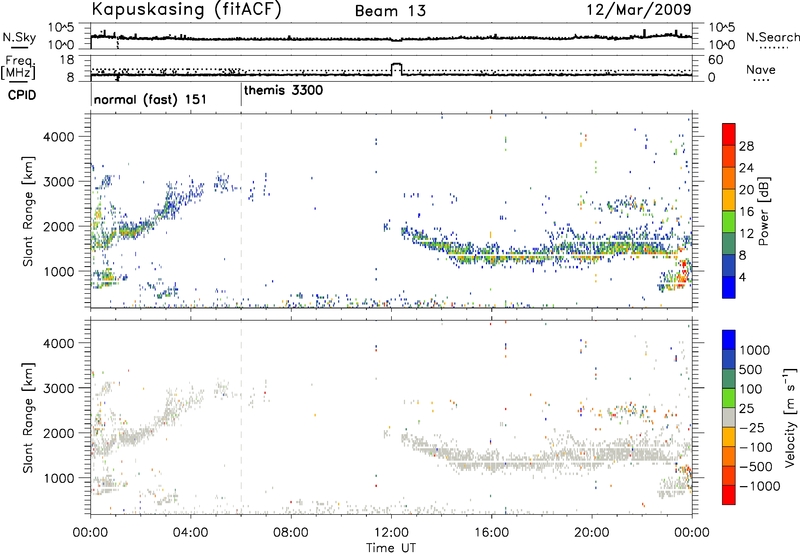Click the "18" frequency axis tick label

[67, 60]
